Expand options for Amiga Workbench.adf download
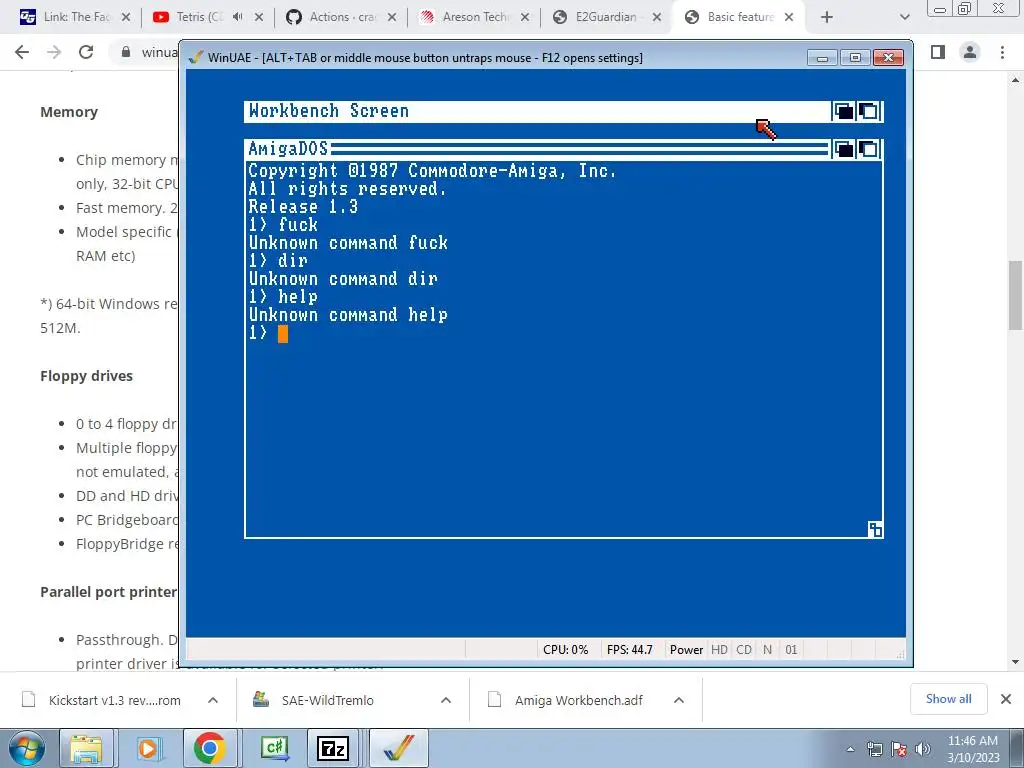Image resolution: width=1024 pixels, height=768 pixels. pyautogui.click(x=679, y=700)
